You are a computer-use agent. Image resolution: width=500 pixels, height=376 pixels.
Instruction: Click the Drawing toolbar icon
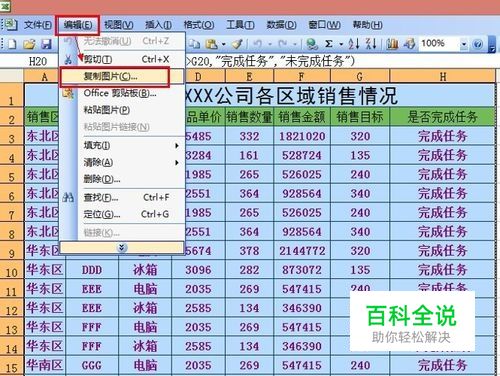[x=409, y=44]
